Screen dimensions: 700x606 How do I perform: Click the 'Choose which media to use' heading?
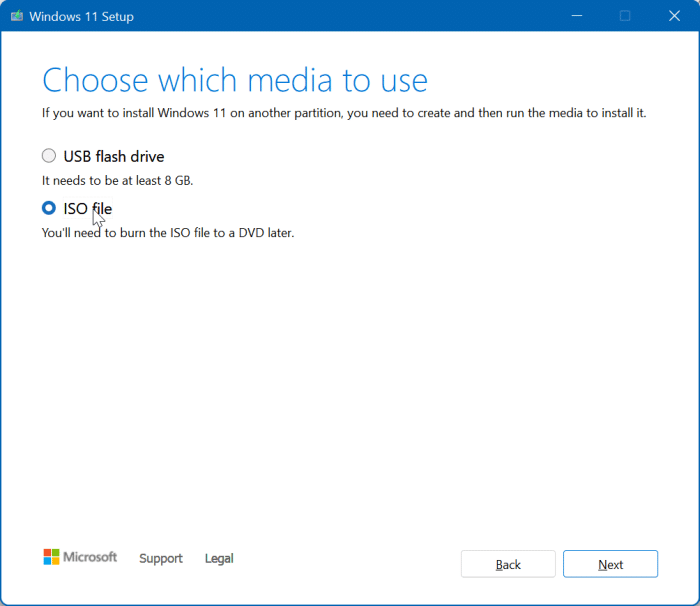(235, 80)
